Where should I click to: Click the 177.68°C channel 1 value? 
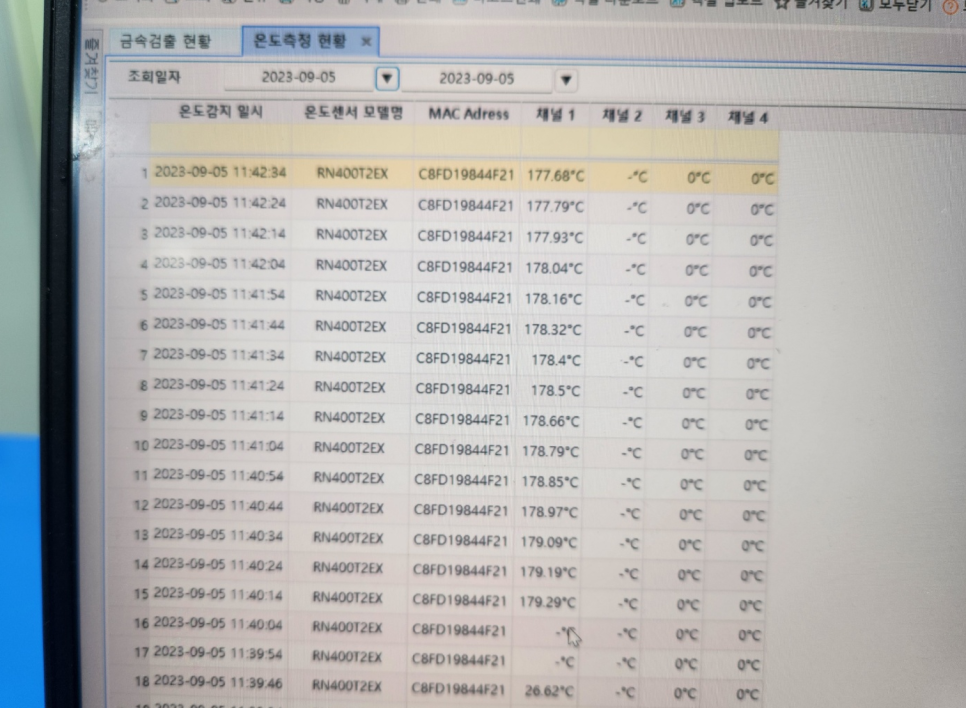(x=555, y=176)
